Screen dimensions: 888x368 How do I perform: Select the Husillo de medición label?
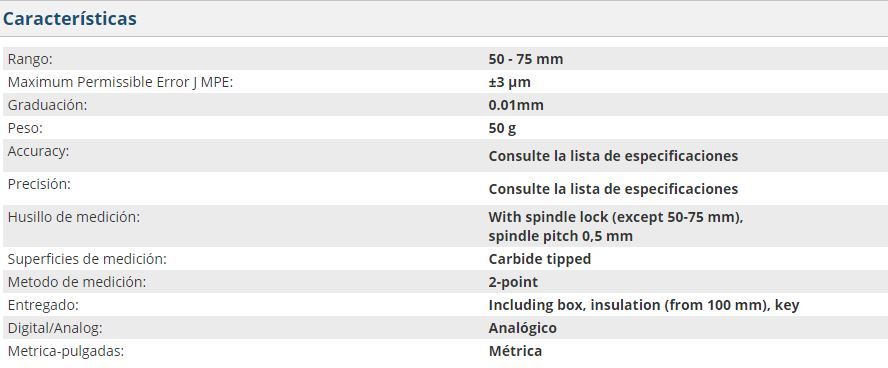74,217
